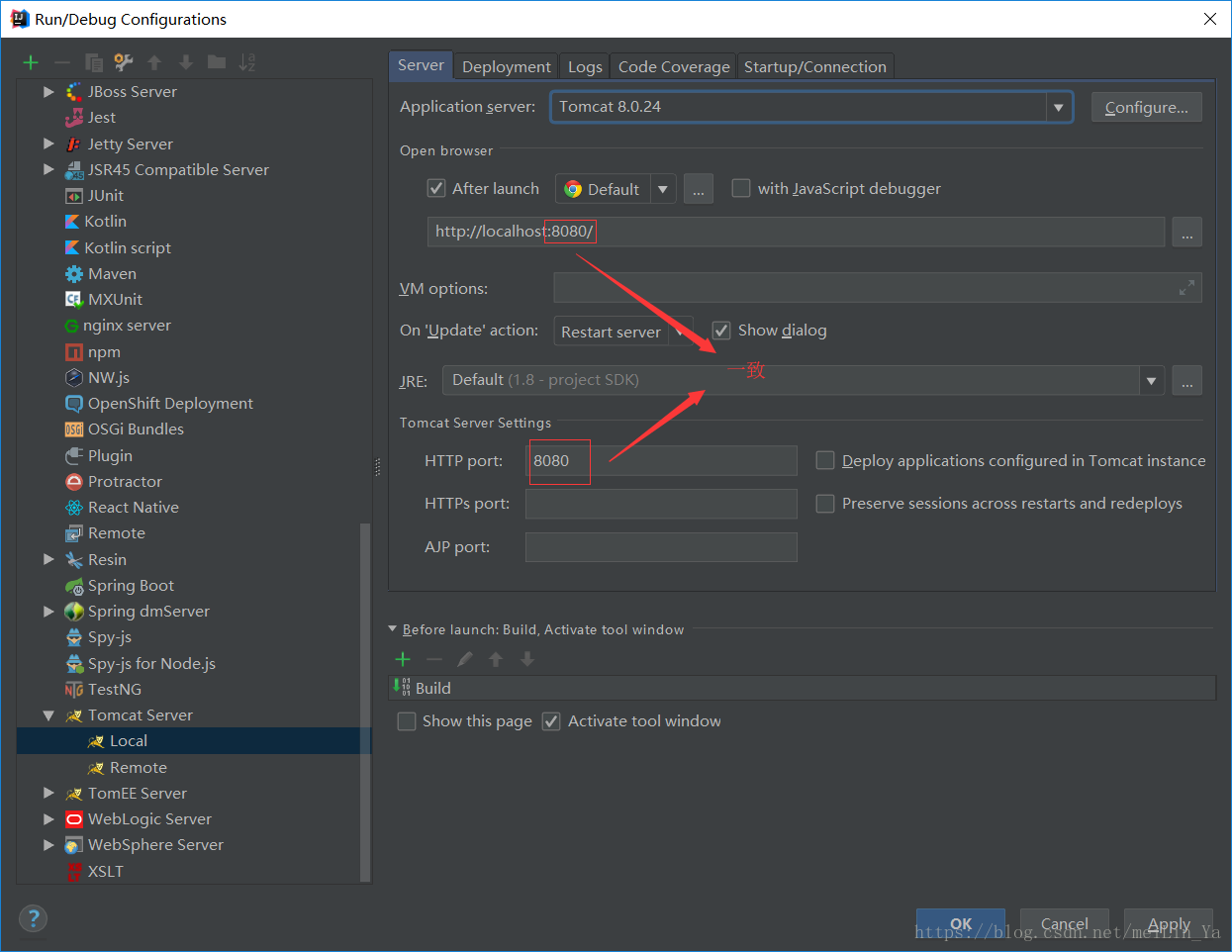Click the Move Up arrow in the configuration toolbar

pyautogui.click(x=154, y=62)
